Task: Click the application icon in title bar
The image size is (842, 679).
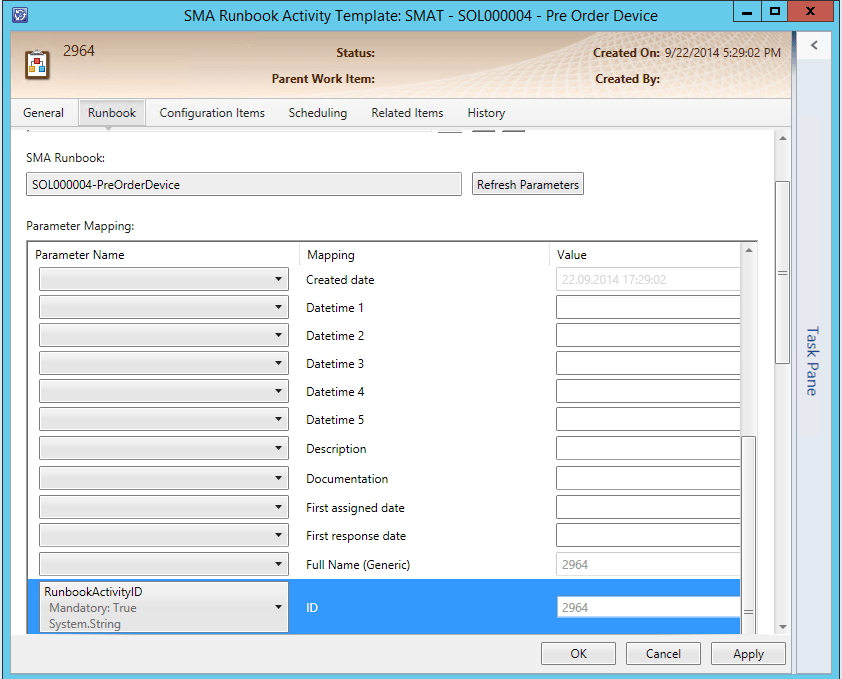Action: pos(20,15)
